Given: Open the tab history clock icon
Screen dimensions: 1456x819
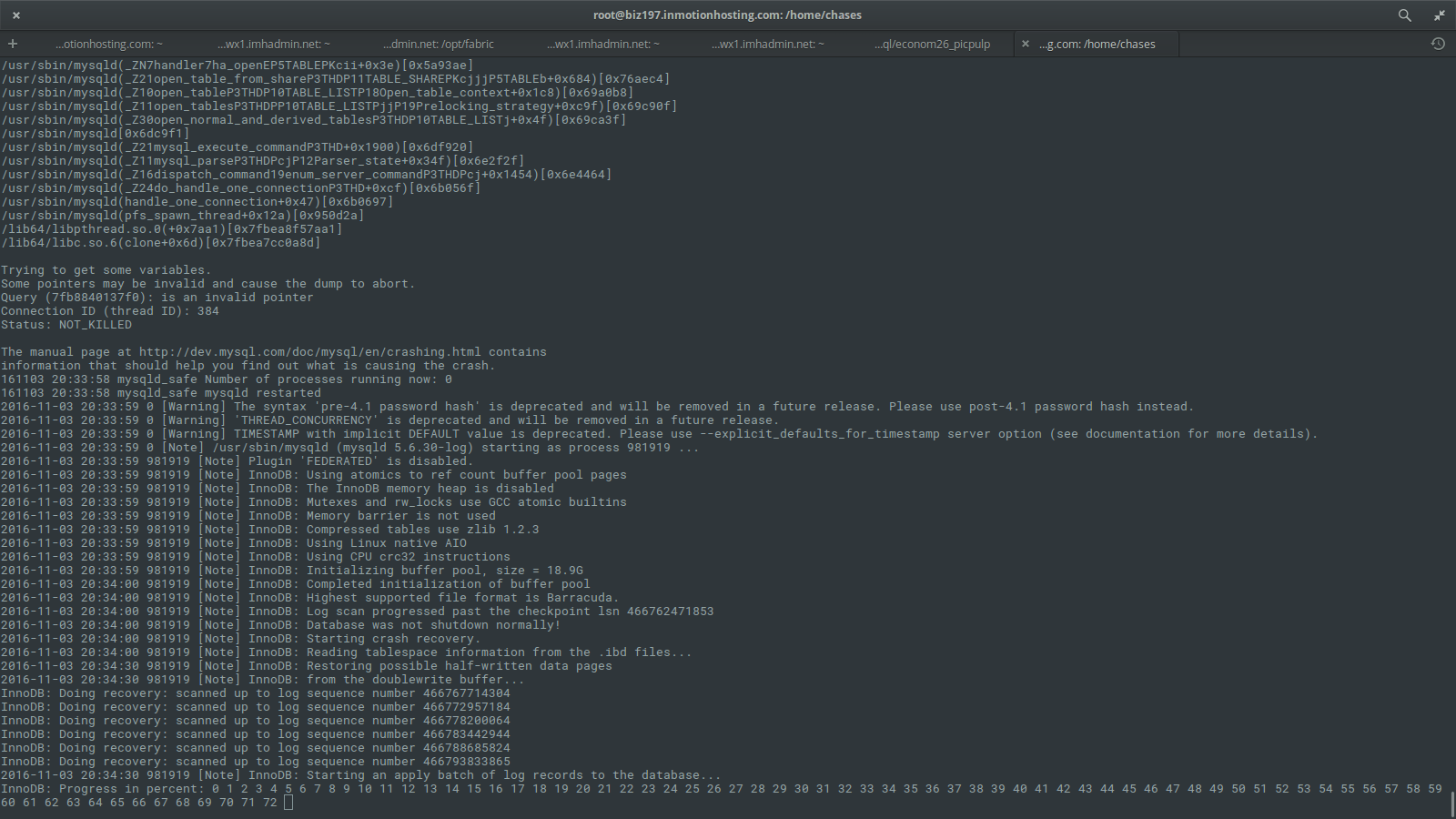Looking at the screenshot, I should pos(1438,44).
